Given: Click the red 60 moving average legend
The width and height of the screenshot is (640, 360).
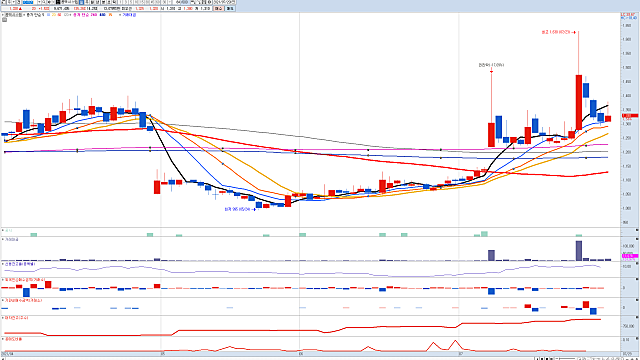Looking at the screenshot, I should 59,15.
